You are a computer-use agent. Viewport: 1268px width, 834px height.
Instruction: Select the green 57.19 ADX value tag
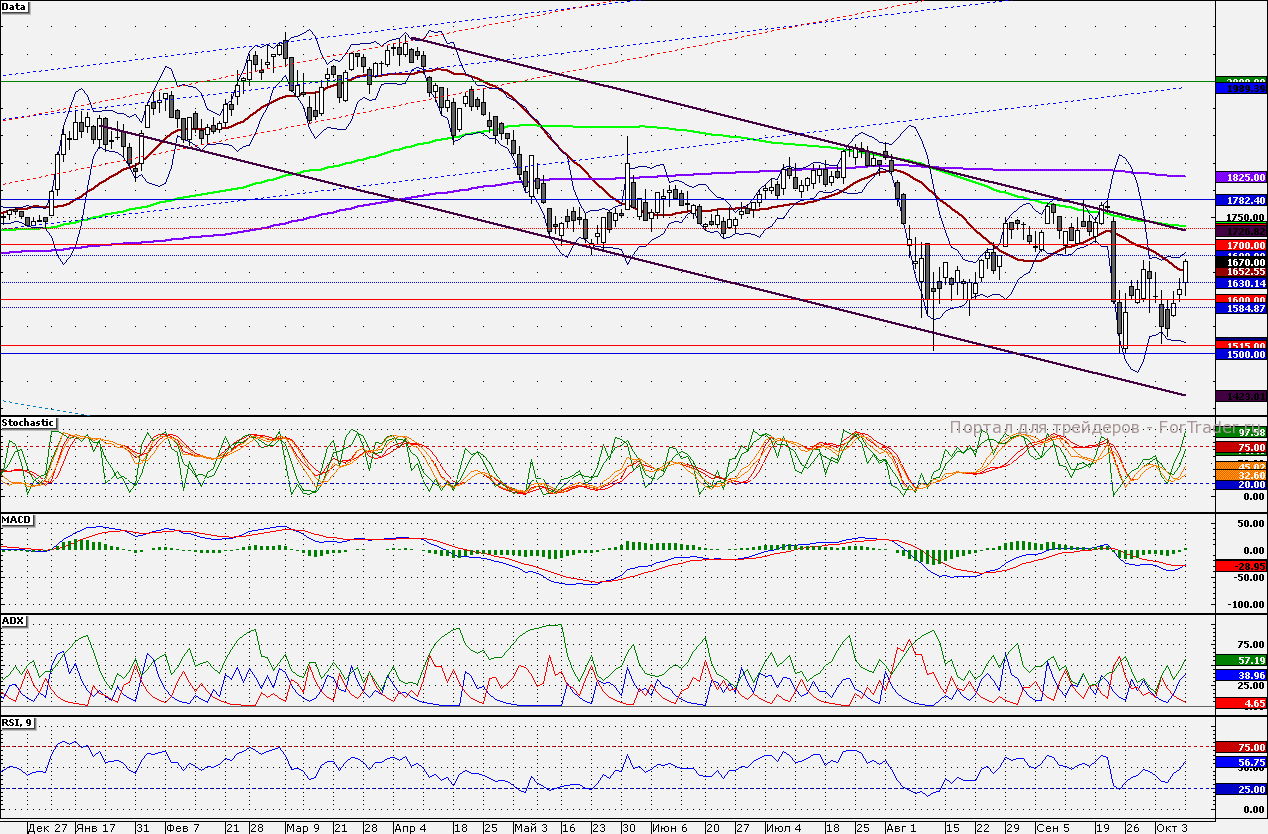click(x=1243, y=659)
